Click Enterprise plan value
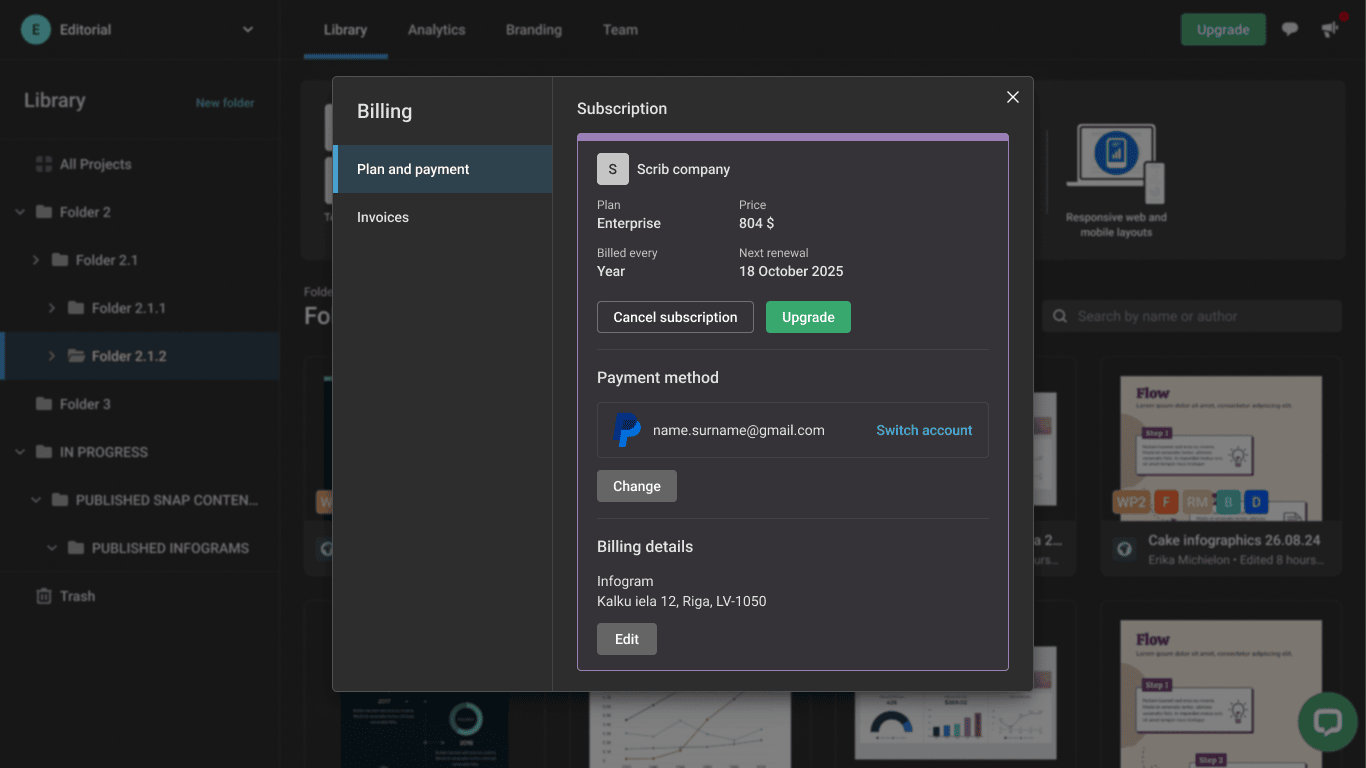Image resolution: width=1366 pixels, height=768 pixels. click(x=629, y=223)
